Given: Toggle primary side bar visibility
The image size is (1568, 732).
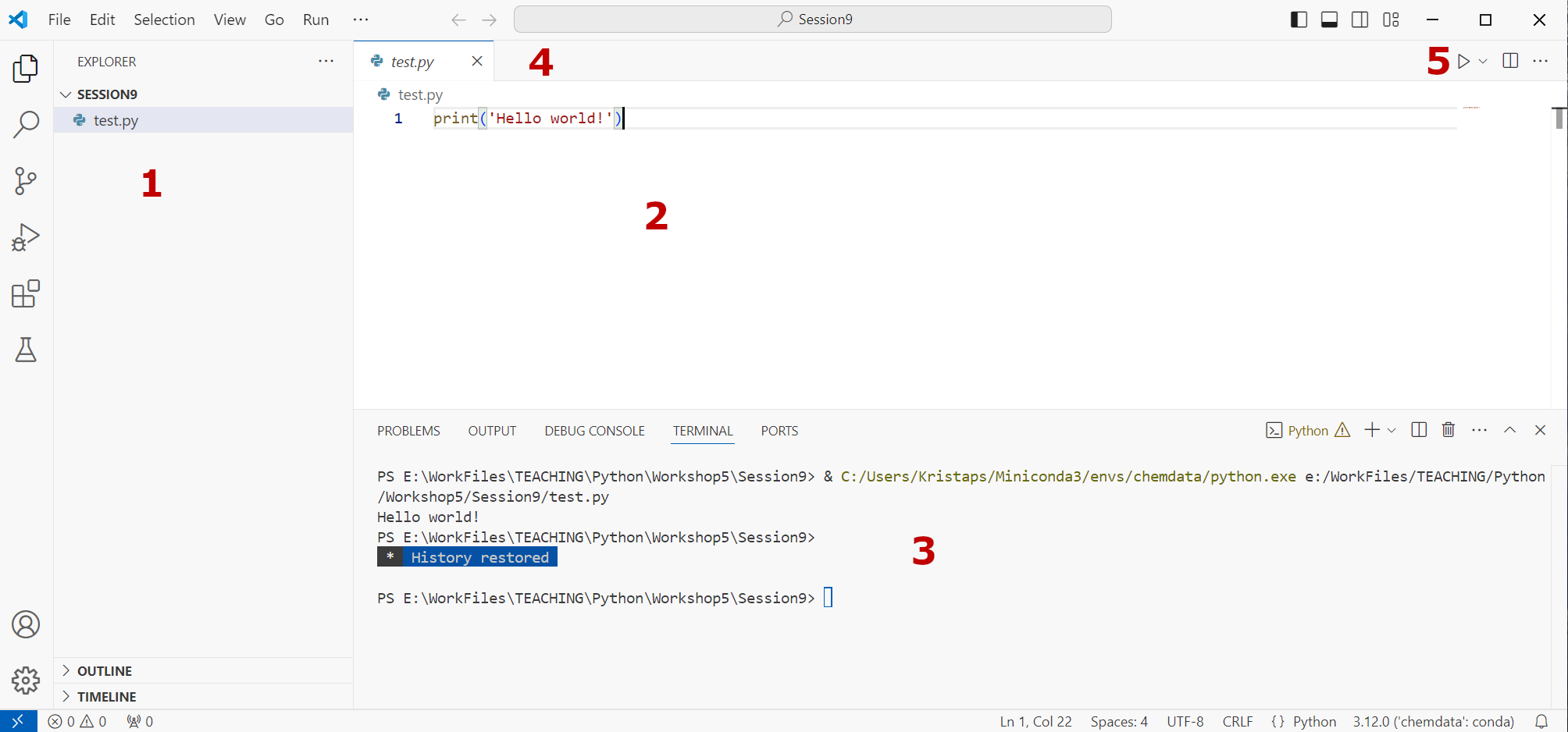Looking at the screenshot, I should pyautogui.click(x=1299, y=20).
